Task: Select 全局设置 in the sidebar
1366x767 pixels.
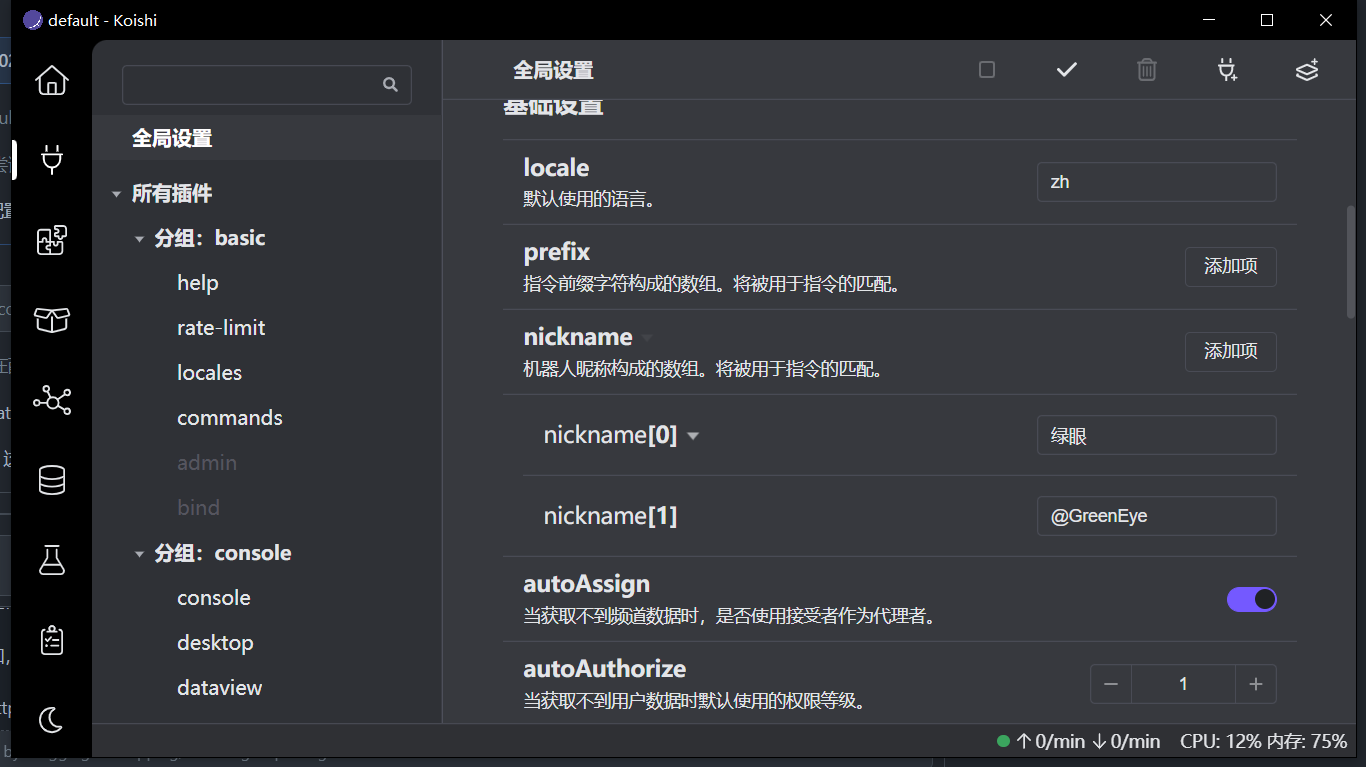Action: coord(267,138)
